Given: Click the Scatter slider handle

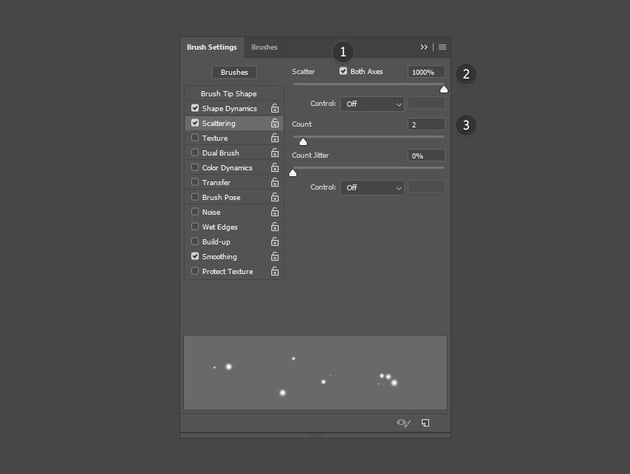Looking at the screenshot, I should click(x=444, y=89).
